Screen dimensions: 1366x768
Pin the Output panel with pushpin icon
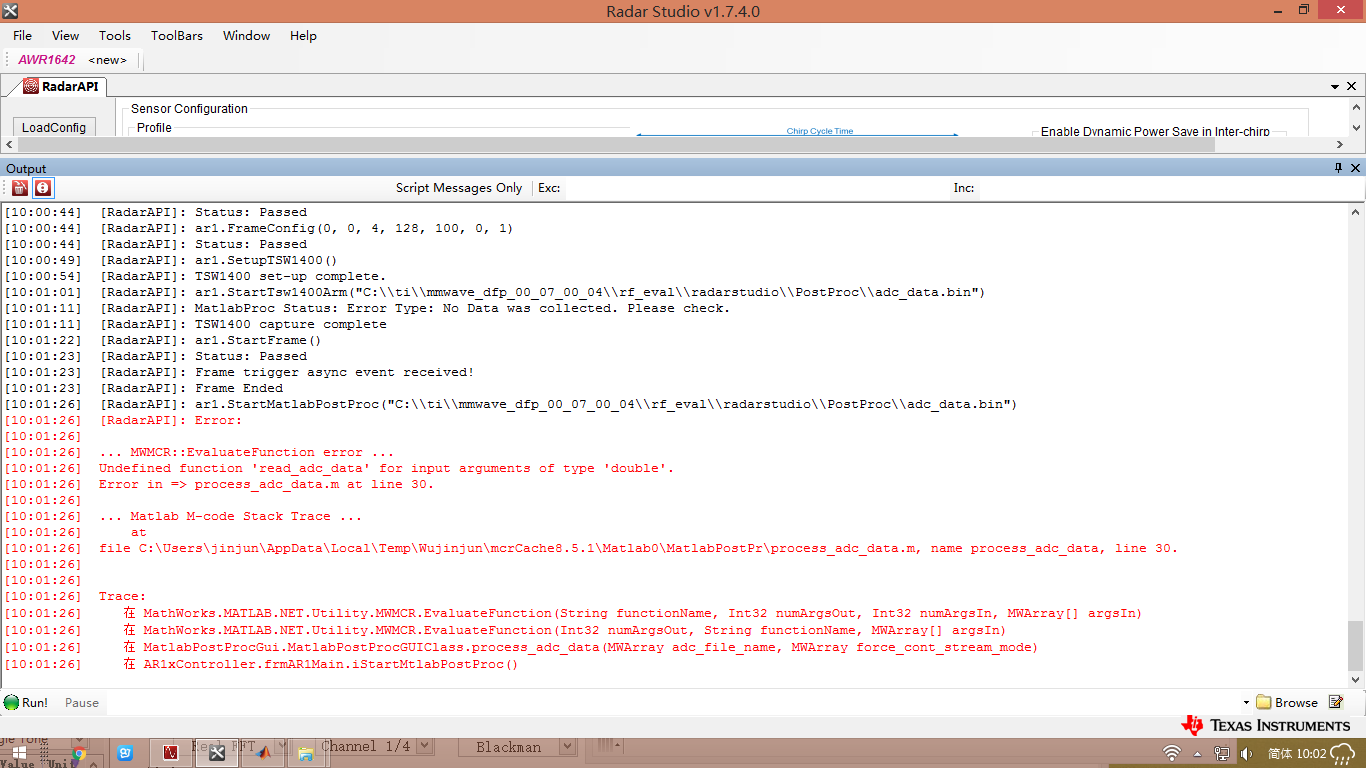(1338, 168)
